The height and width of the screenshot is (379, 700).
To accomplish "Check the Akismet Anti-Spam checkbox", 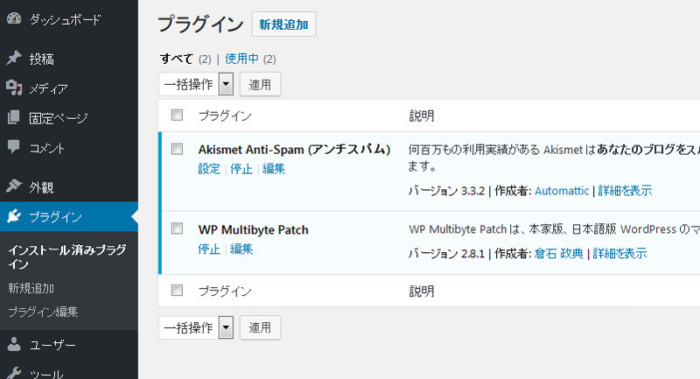I will pyautogui.click(x=177, y=149).
